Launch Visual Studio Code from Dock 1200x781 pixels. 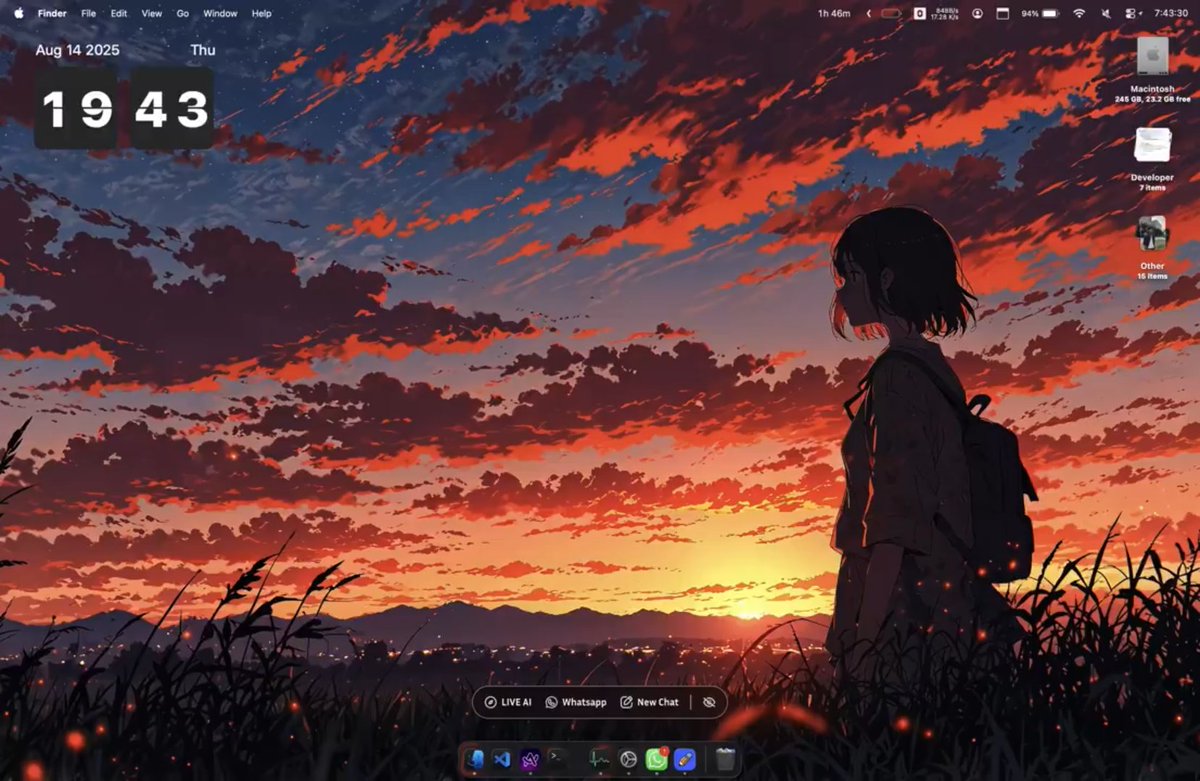[502, 759]
